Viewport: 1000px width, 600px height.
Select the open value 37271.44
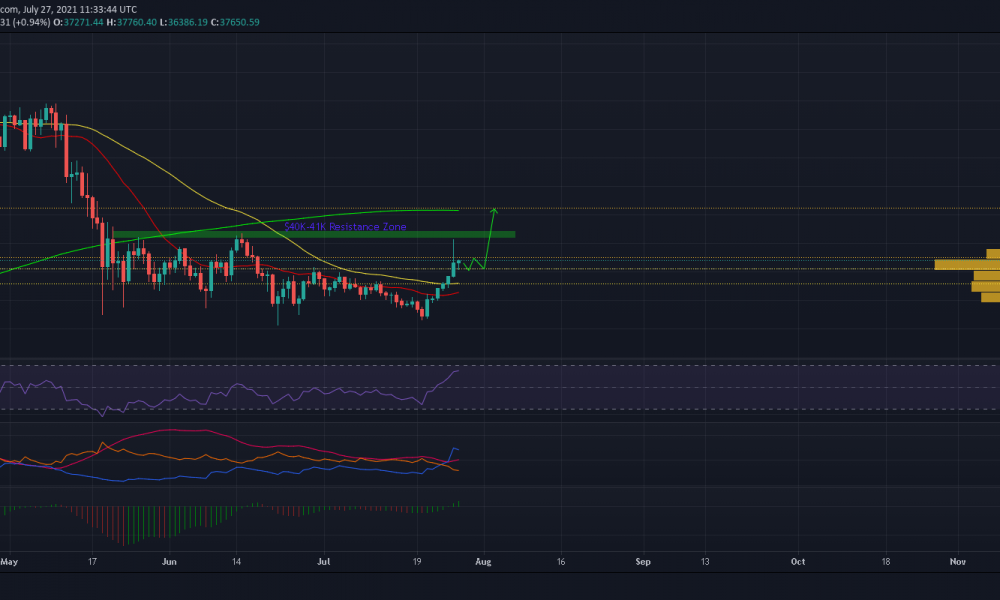point(83,22)
